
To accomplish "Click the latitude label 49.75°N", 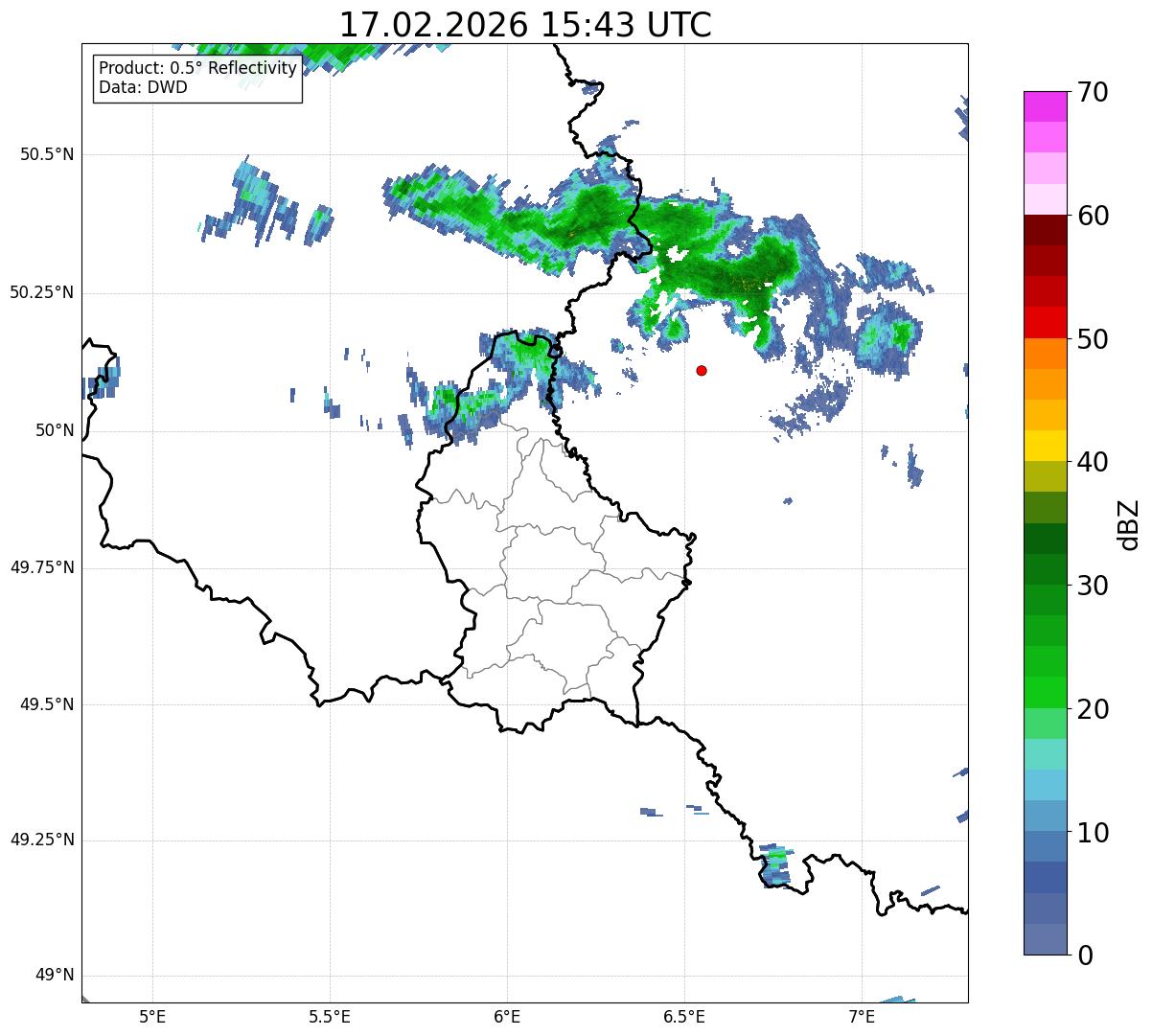I will [x=41, y=567].
